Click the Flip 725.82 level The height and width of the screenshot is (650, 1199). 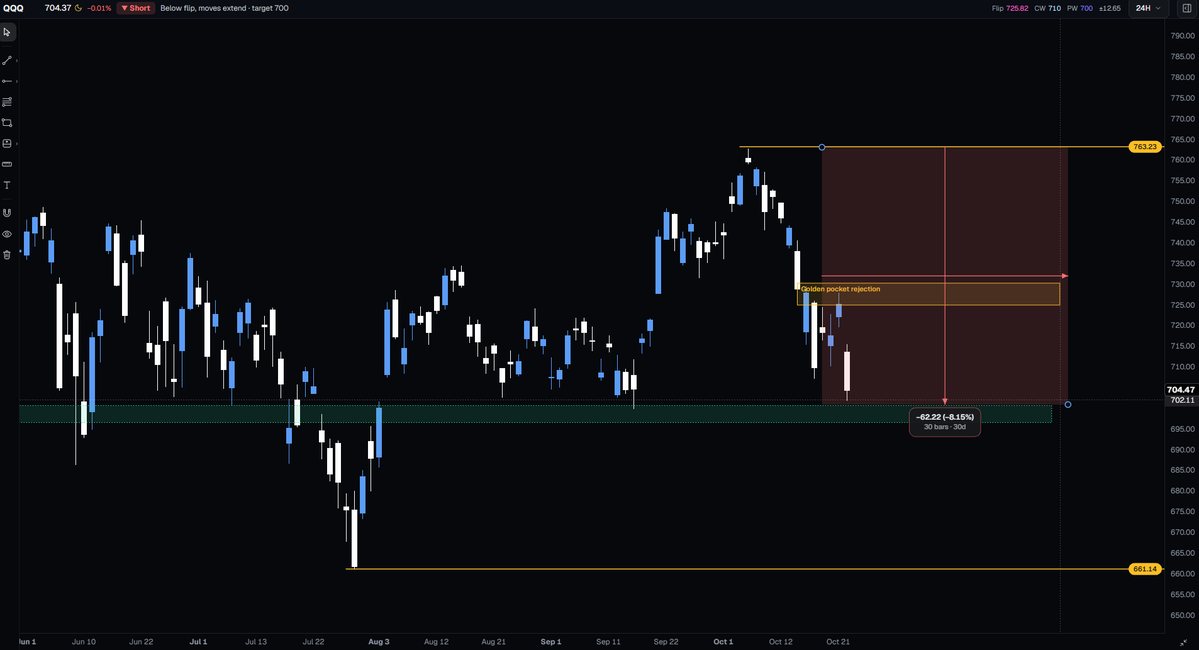(x=1009, y=8)
